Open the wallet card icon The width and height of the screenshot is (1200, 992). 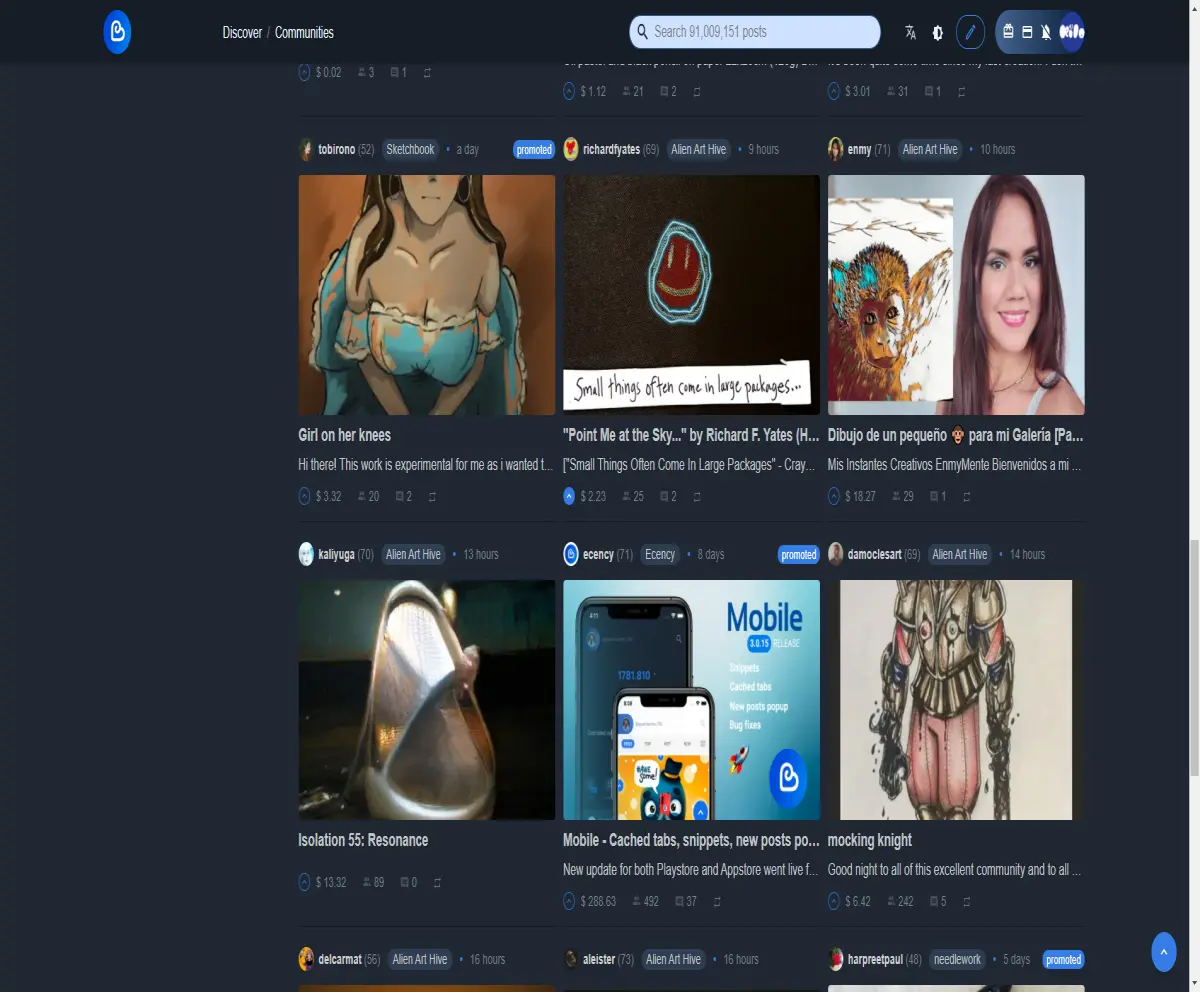[x=1026, y=32]
